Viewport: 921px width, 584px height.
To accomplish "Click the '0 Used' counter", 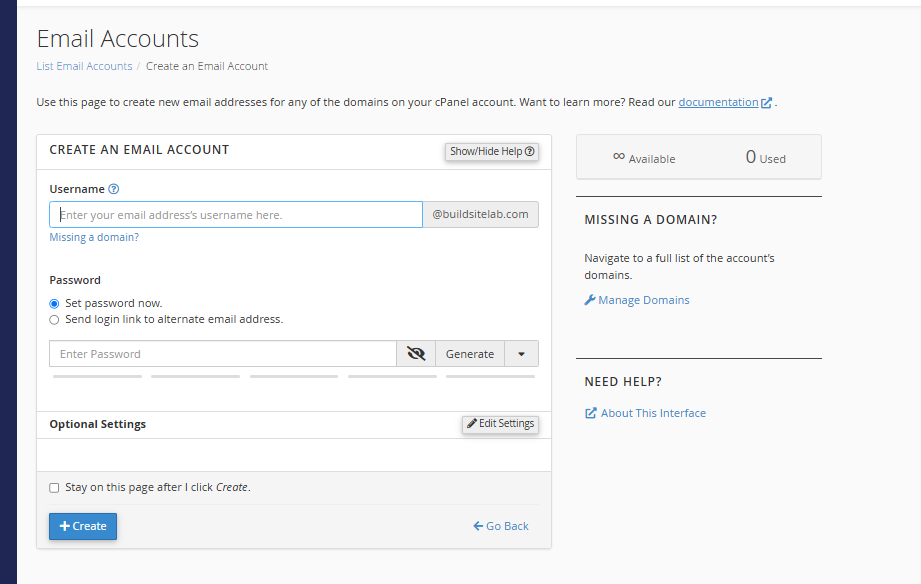I will pyautogui.click(x=765, y=157).
